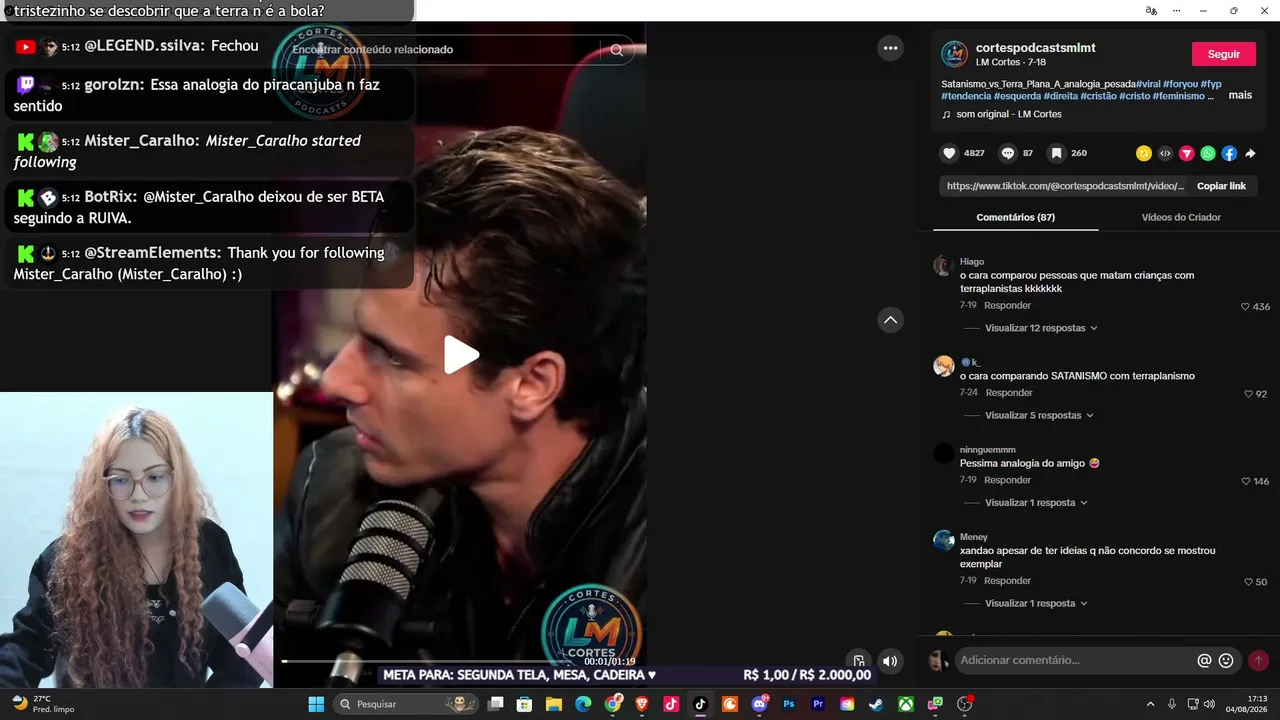The image size is (1280, 720).
Task: Open Steam from the taskbar
Action: tap(876, 704)
